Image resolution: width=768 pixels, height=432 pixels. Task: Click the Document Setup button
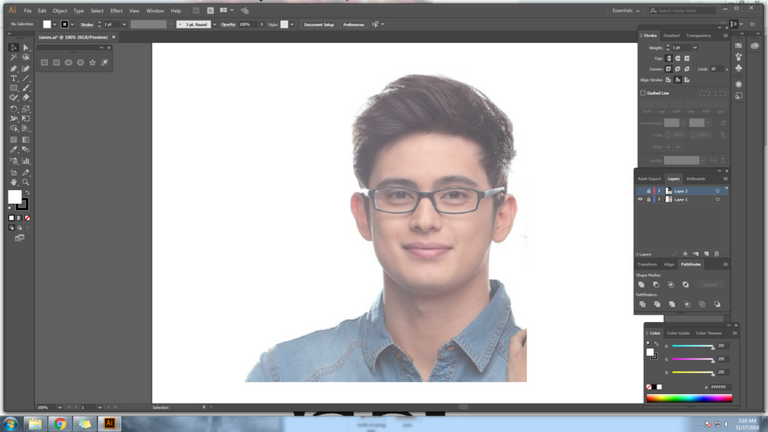point(319,24)
